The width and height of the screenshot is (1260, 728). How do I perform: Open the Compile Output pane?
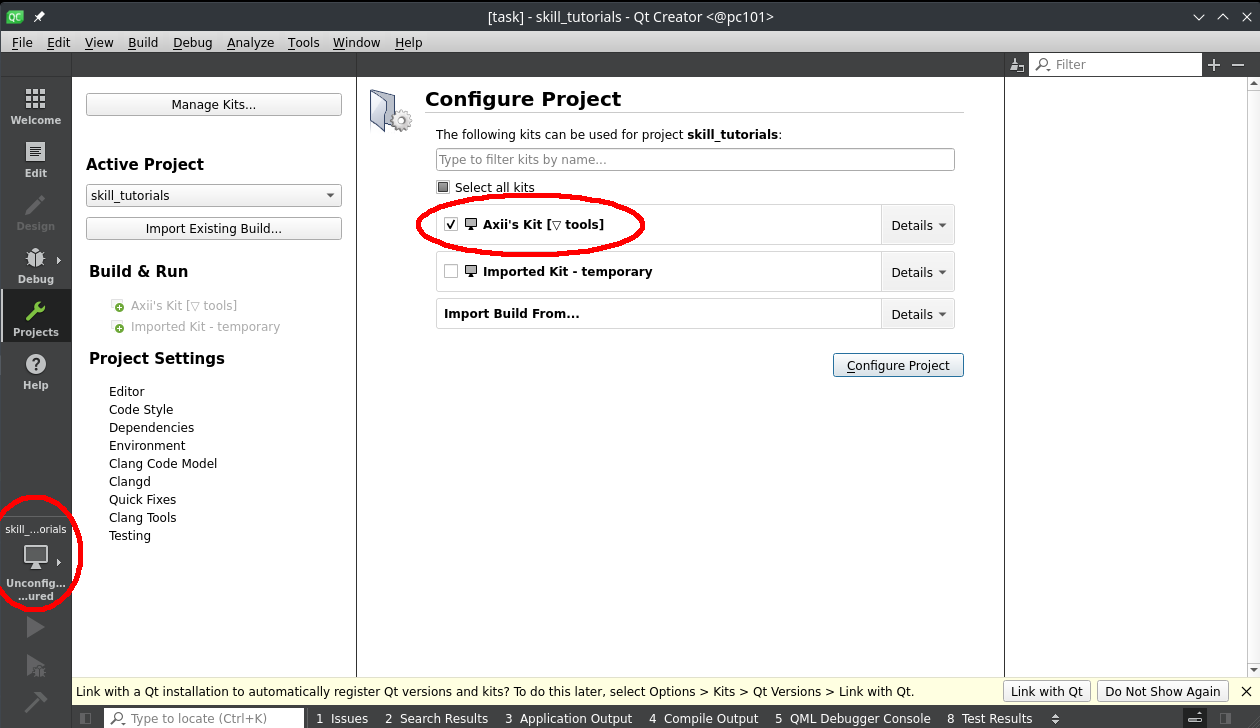704,718
